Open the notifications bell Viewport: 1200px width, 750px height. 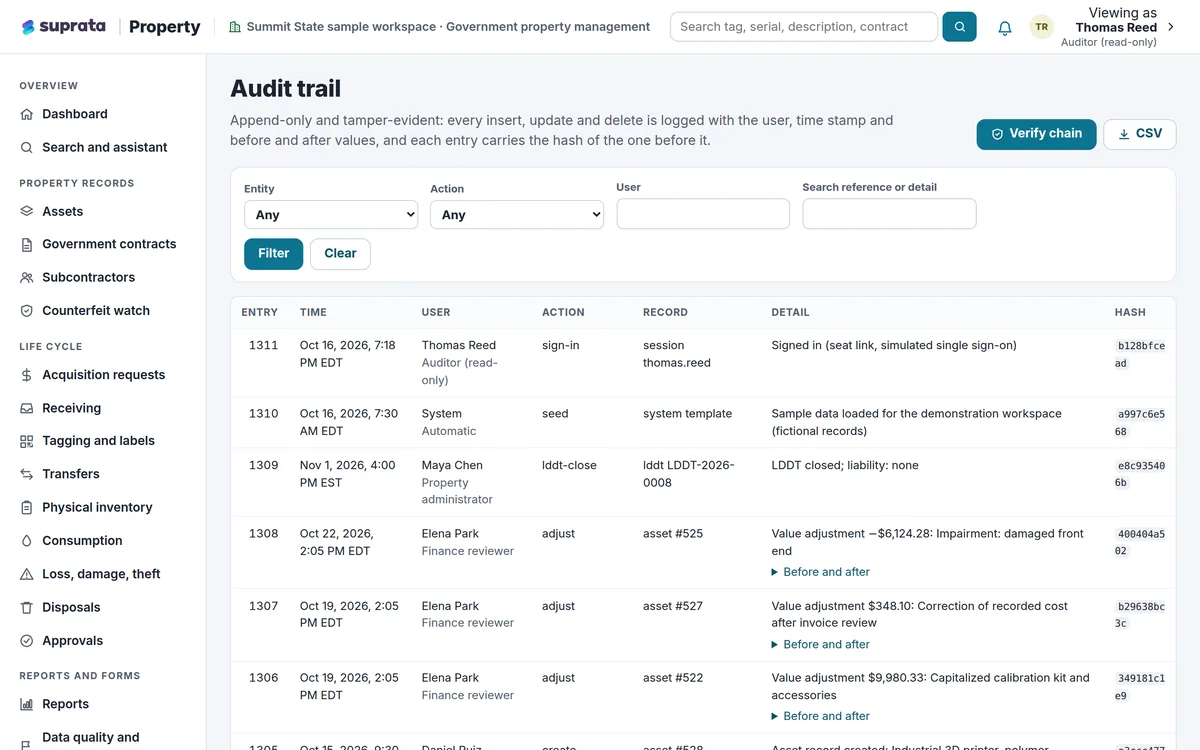[1005, 28]
